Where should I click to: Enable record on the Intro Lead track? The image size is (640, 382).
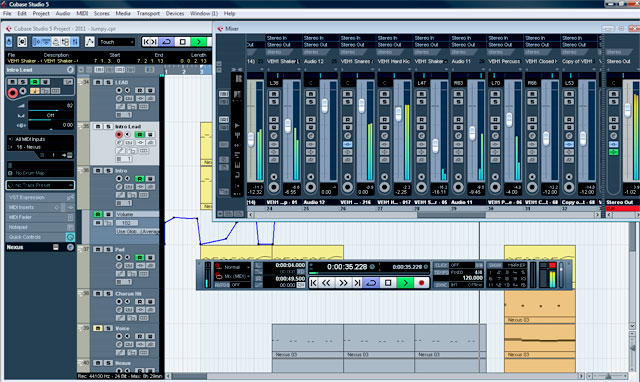pyautogui.click(x=119, y=134)
